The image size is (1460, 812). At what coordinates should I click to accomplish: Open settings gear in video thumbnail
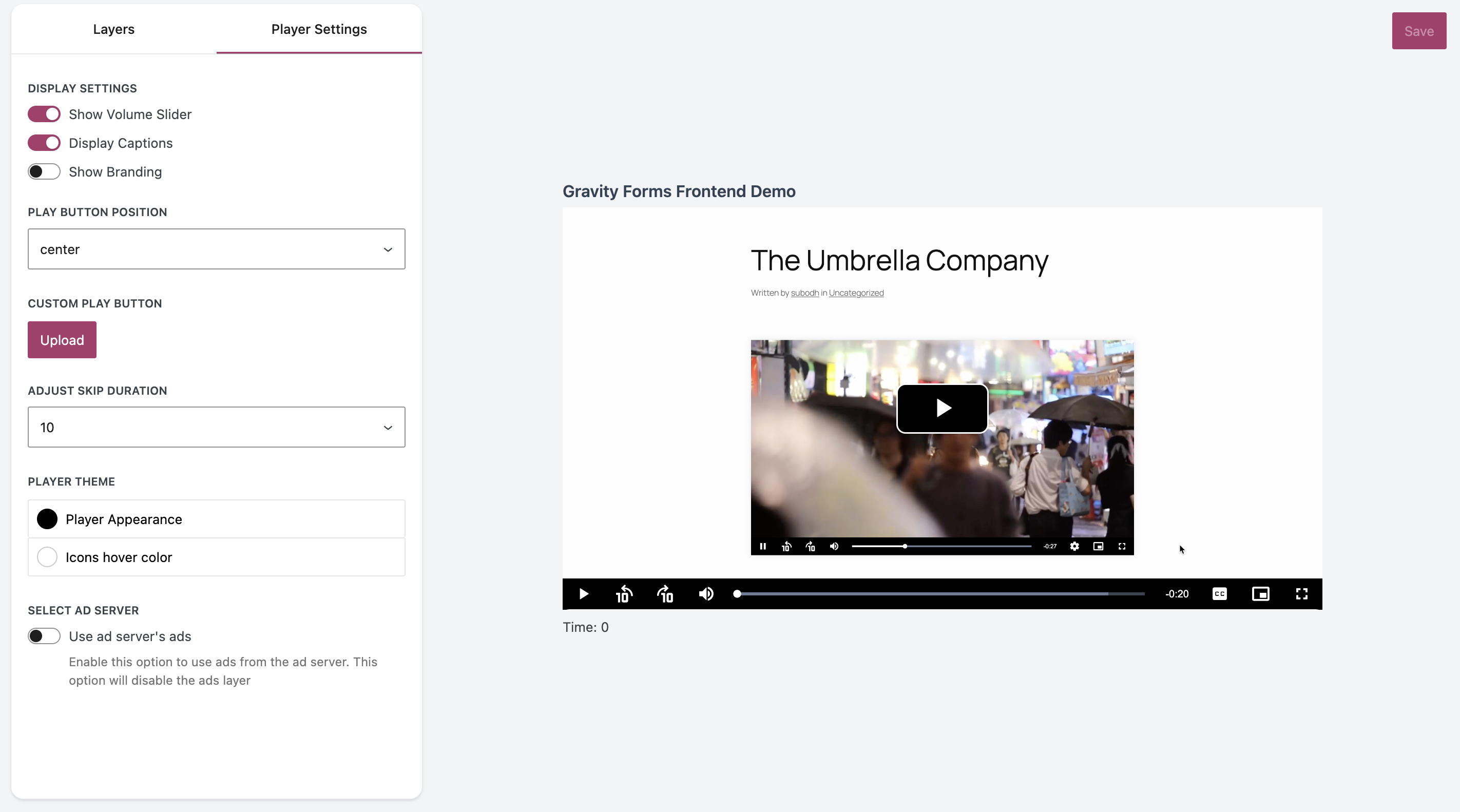[x=1074, y=546]
